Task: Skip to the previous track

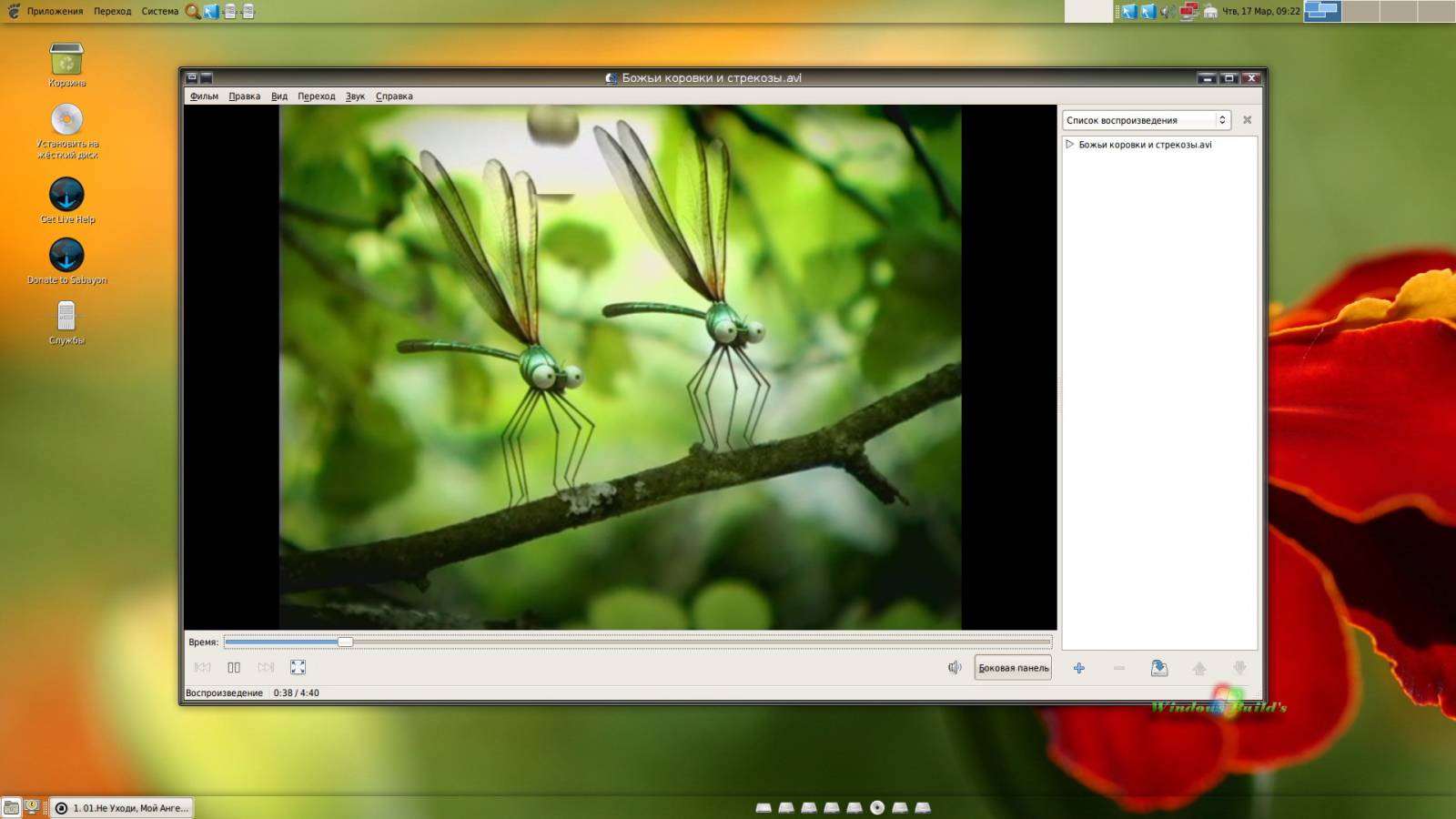Action: tap(202, 667)
